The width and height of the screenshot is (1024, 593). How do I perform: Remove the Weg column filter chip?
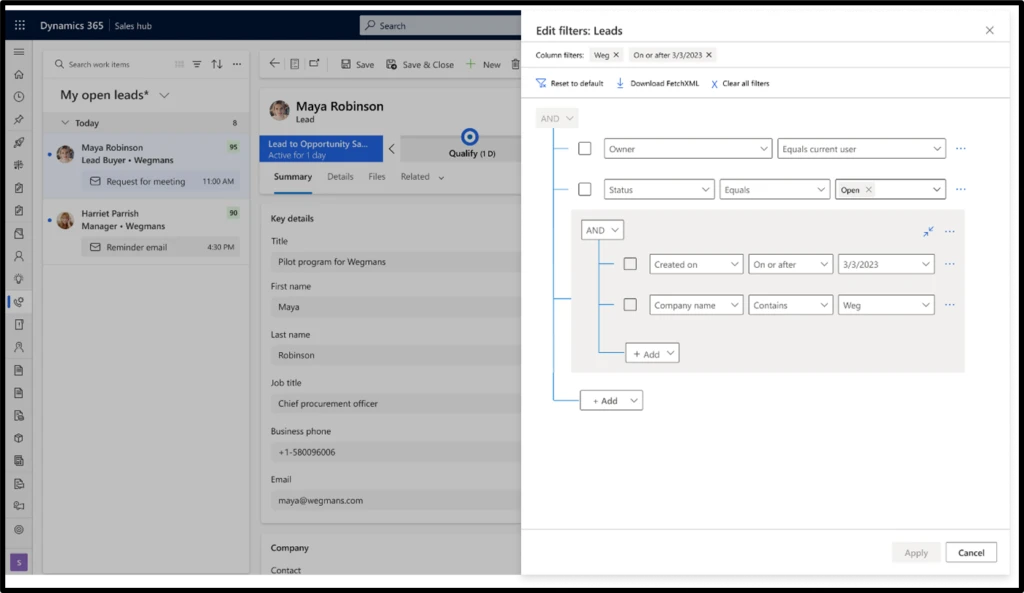pos(617,55)
